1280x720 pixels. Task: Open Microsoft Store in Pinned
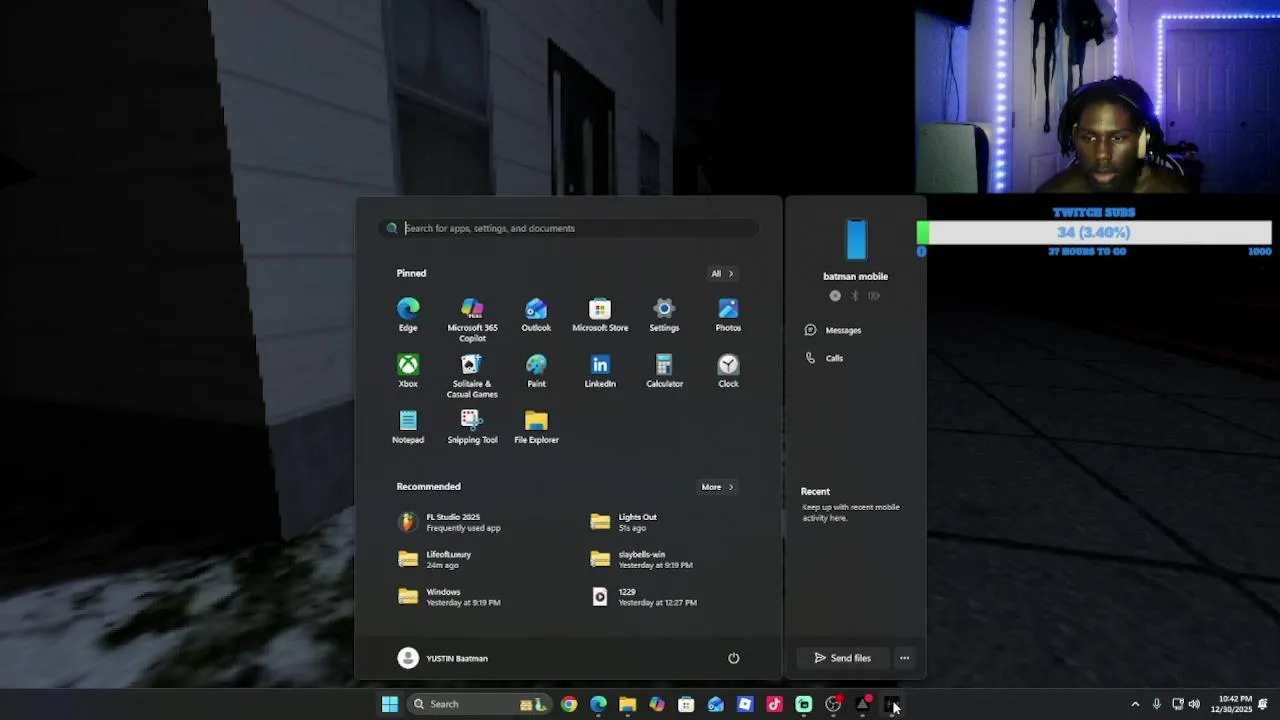click(x=600, y=315)
